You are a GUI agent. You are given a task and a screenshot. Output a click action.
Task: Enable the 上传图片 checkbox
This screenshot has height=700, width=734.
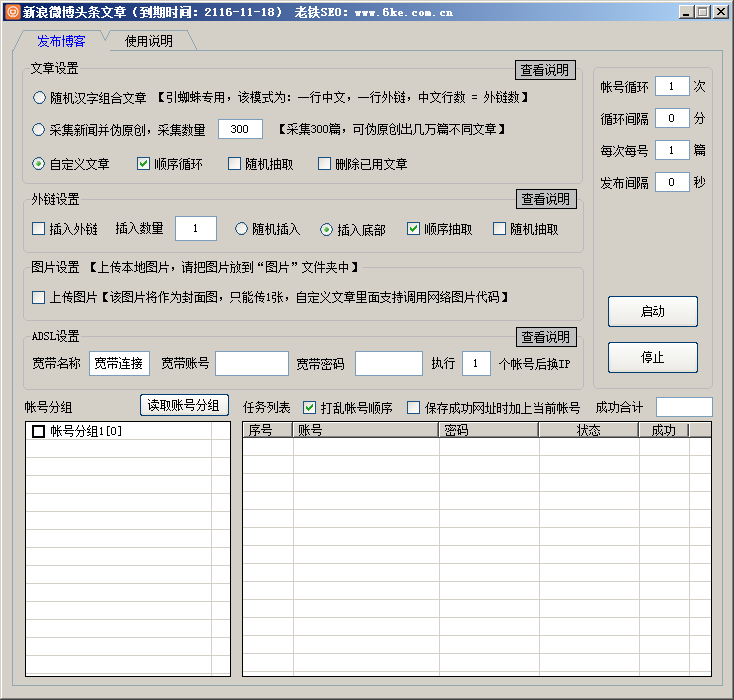39,297
